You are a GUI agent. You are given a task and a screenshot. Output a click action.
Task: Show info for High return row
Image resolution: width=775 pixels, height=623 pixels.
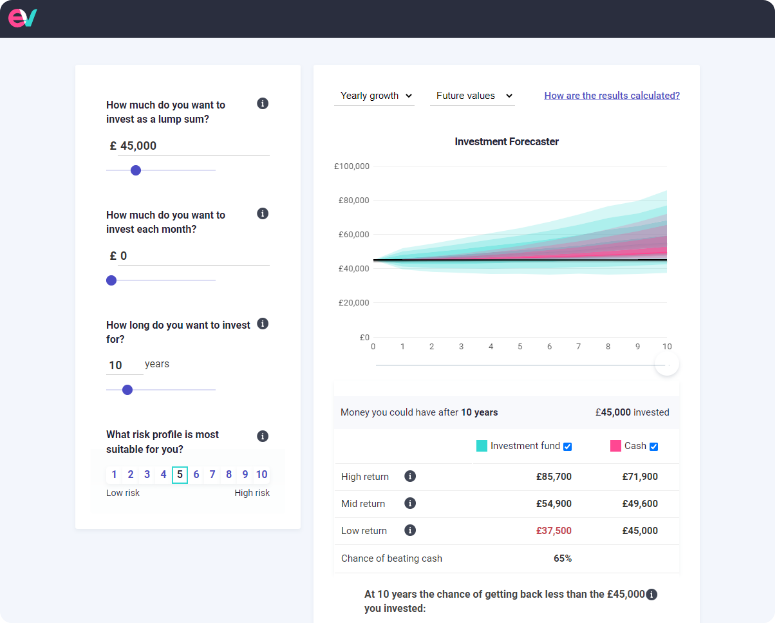[x=410, y=476]
